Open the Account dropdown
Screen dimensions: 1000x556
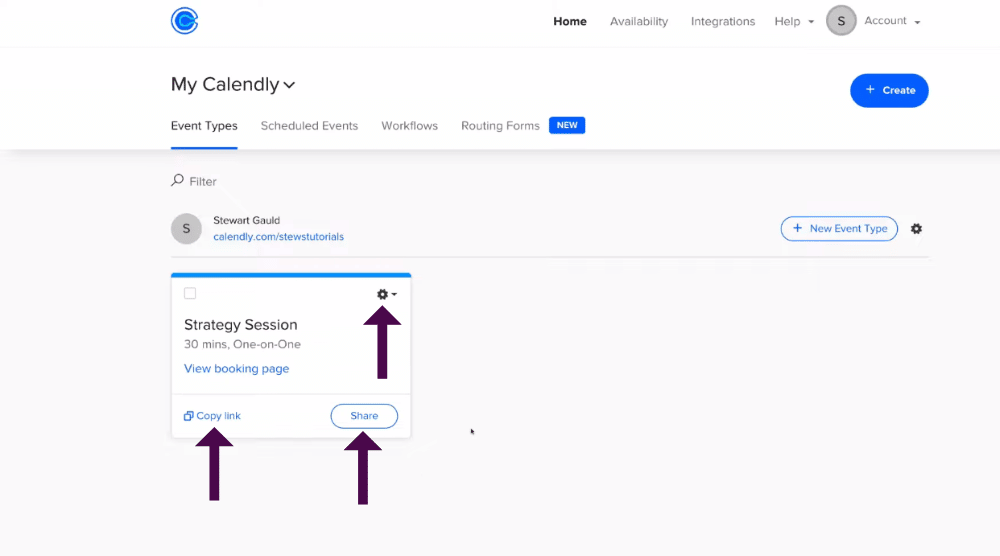tap(892, 21)
